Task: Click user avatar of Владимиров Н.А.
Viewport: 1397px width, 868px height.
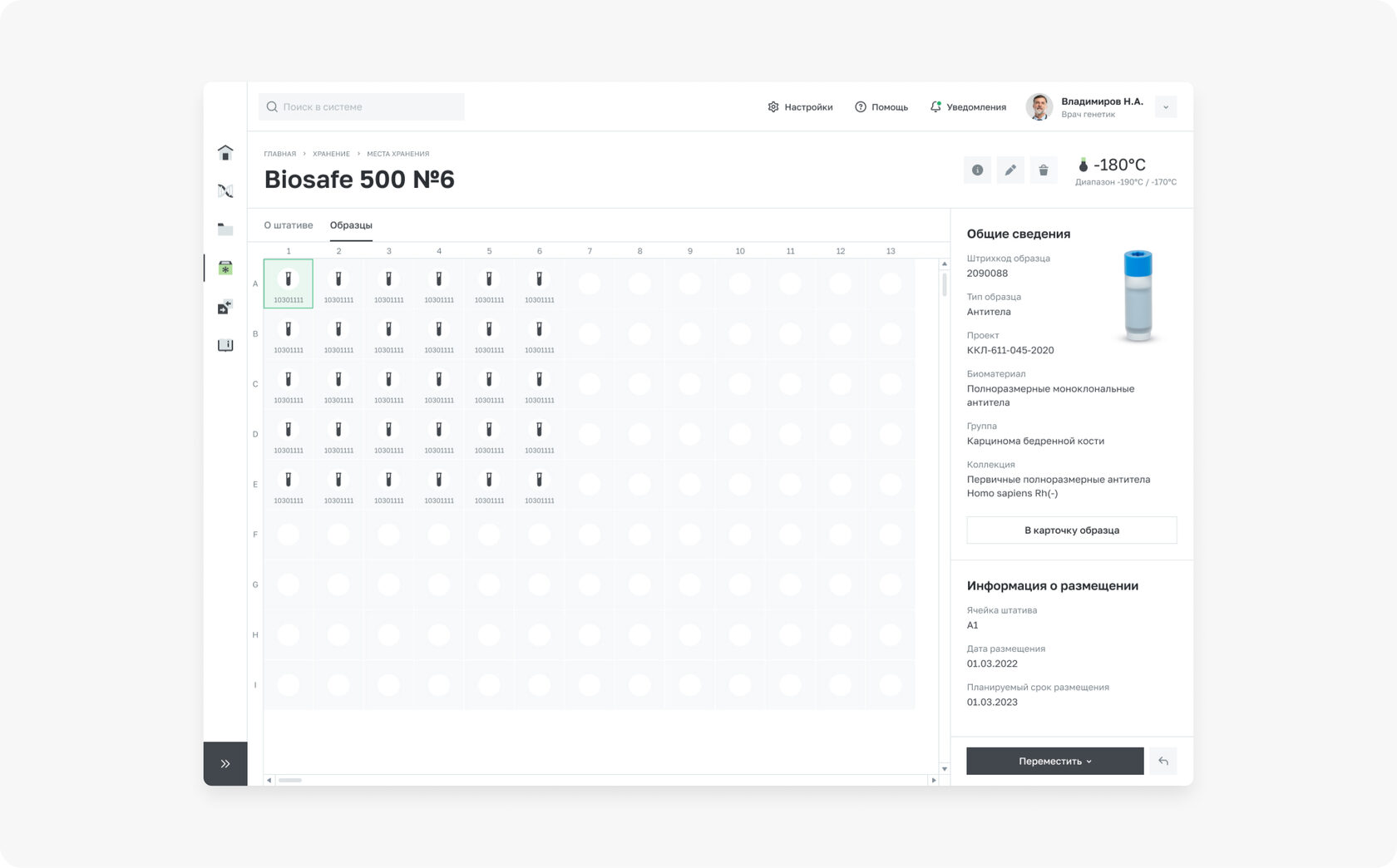Action: 1039,107
